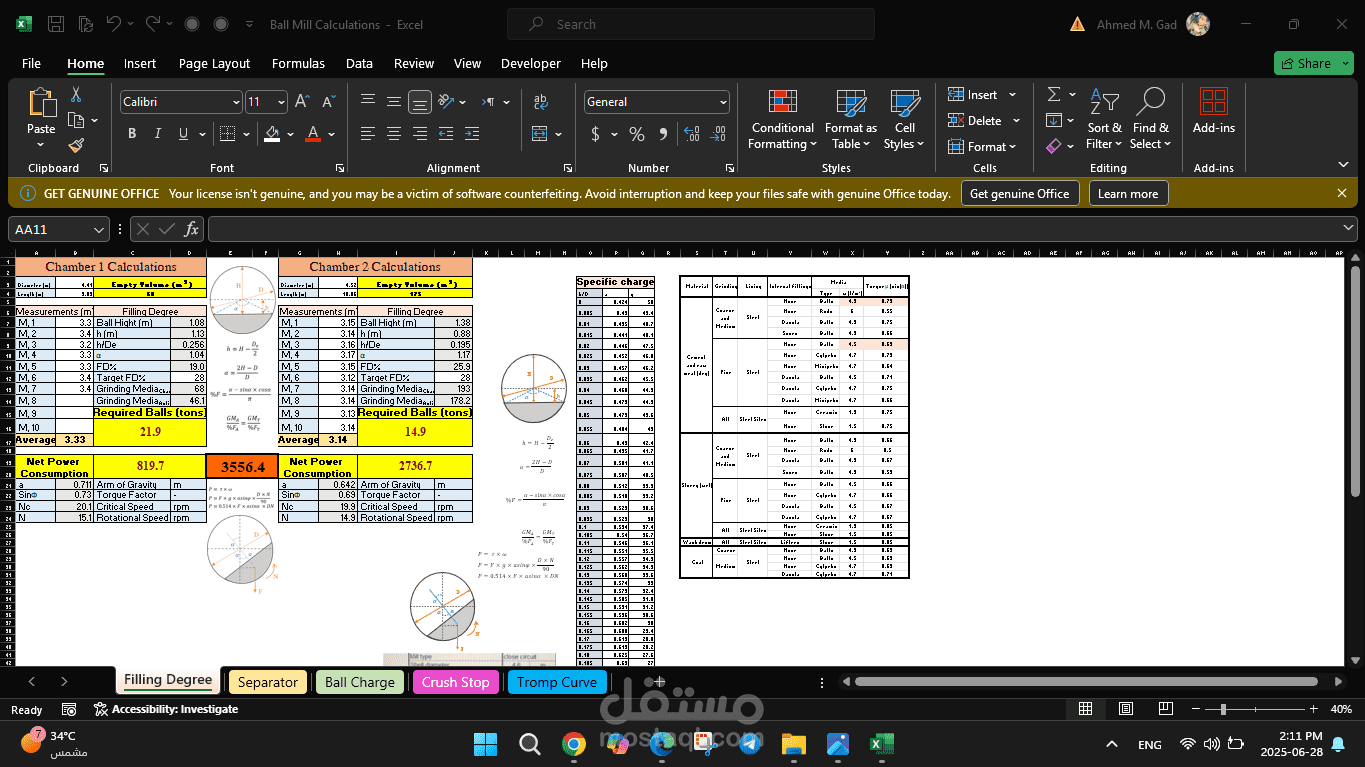1365x767 pixels.
Task: Open Format as Table dropdown
Action: 850,119
